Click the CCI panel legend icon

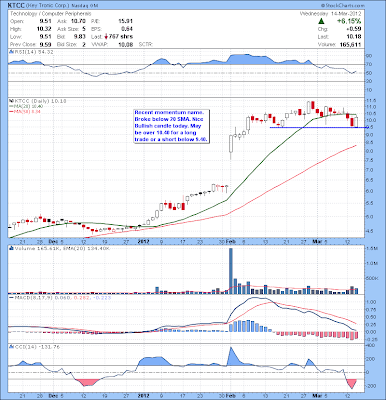pyautogui.click(x=11, y=347)
